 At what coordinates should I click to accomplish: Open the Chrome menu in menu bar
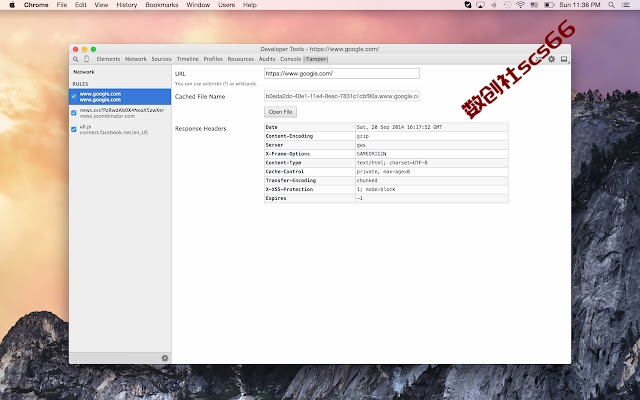pos(36,5)
